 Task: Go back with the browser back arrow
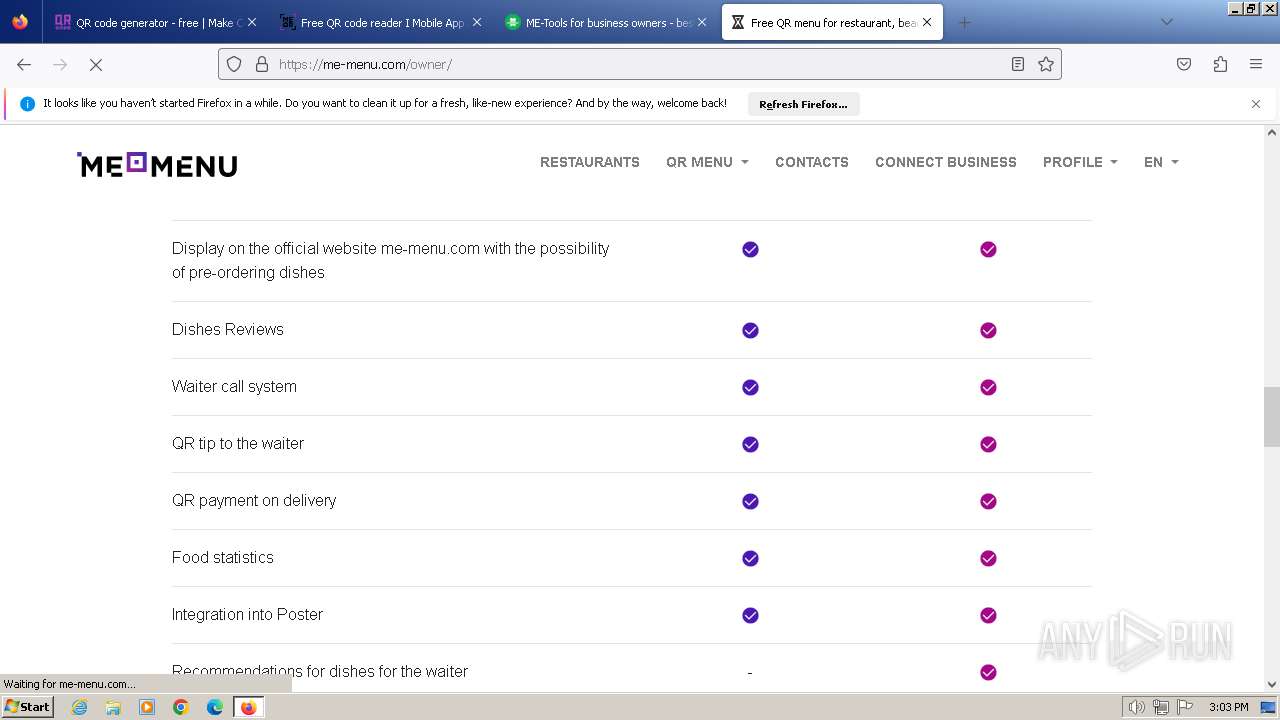24,64
